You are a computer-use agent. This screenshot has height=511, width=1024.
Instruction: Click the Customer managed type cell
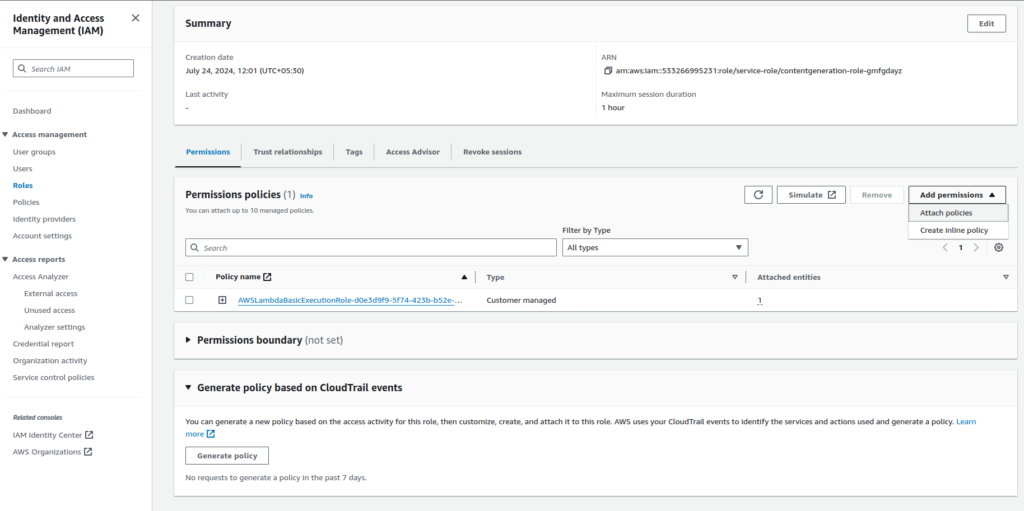[521, 301]
